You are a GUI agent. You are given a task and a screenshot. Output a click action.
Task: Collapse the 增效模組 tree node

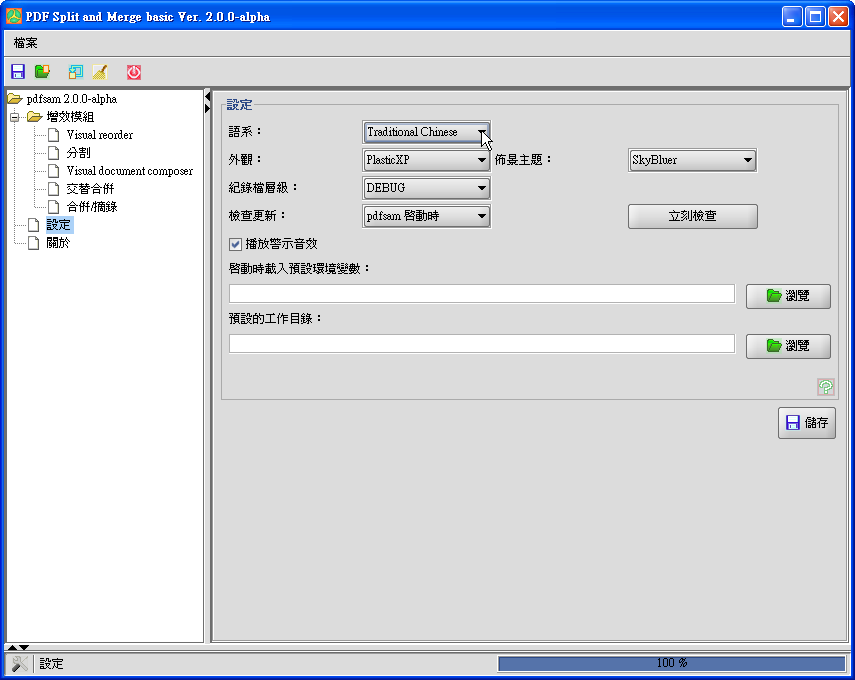(x=15, y=117)
